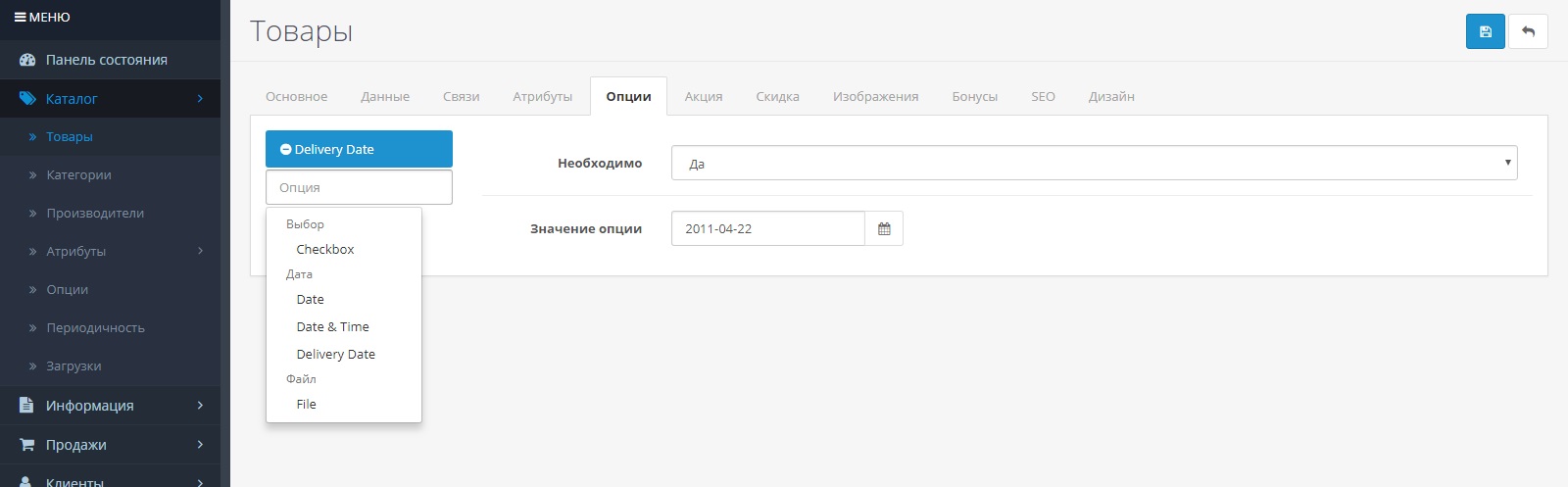Expand the Атрибуты submenu arrow
The width and height of the screenshot is (1568, 487).
coord(200,251)
